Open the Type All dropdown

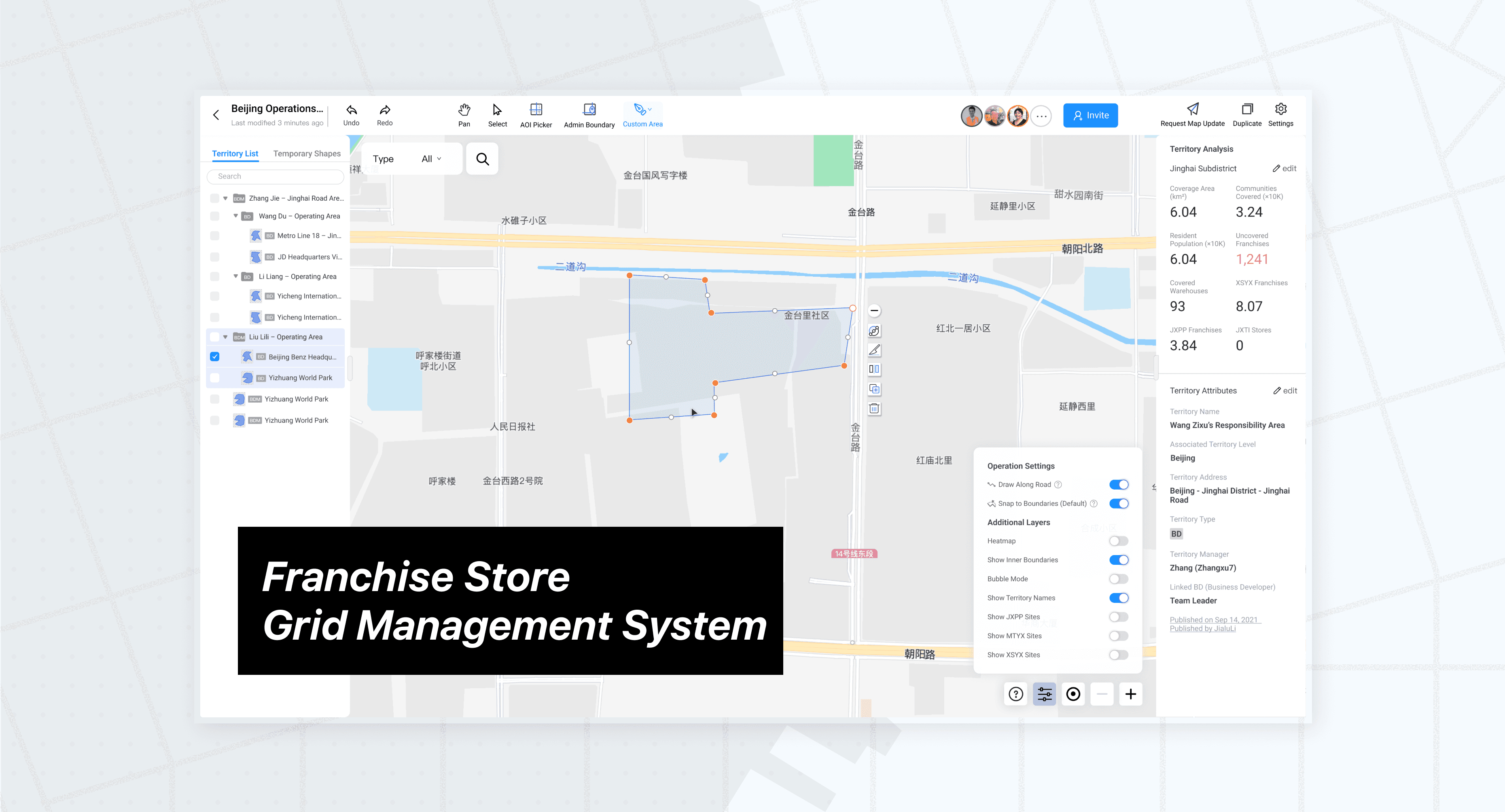431,159
